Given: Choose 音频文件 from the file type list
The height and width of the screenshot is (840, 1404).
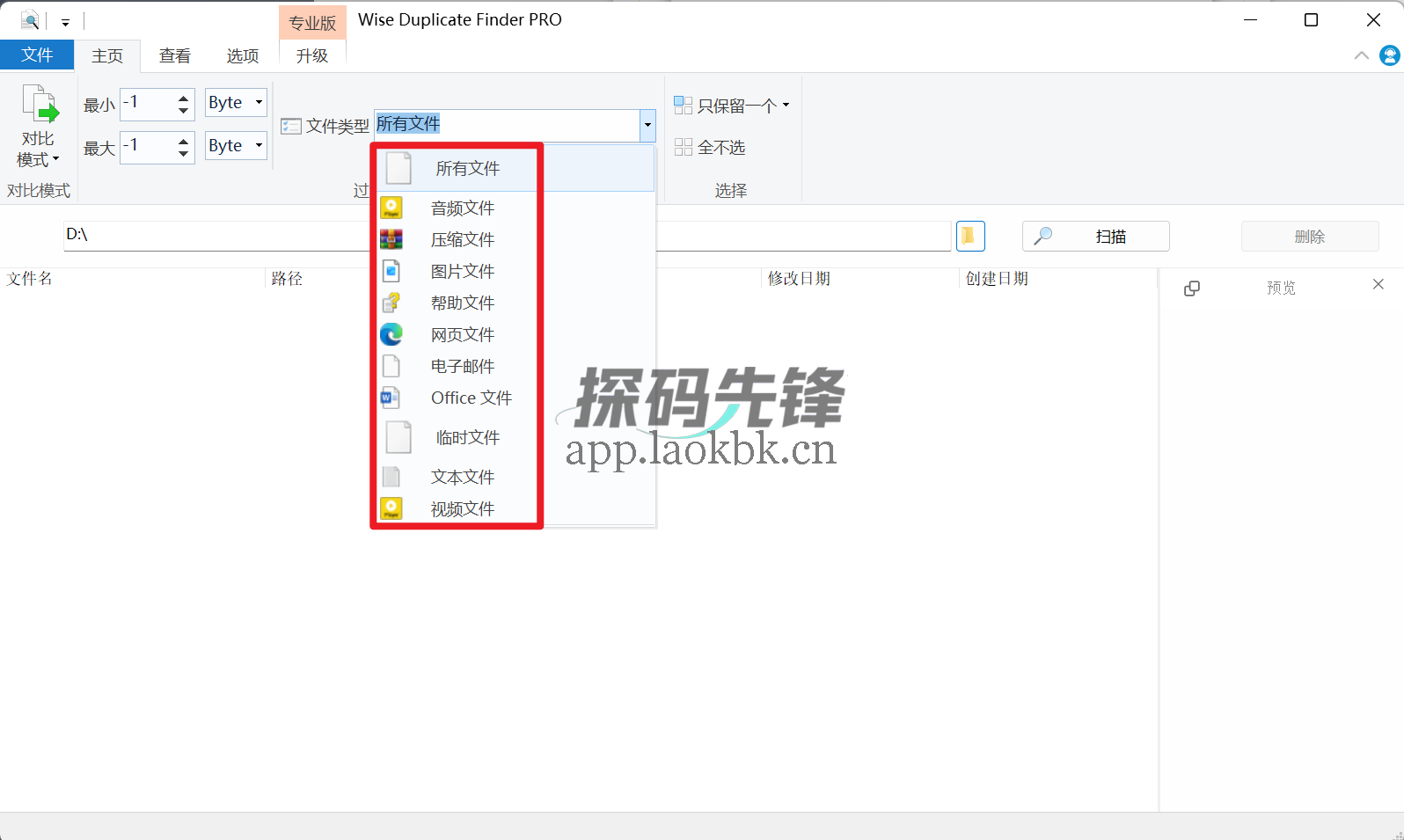Looking at the screenshot, I should click(516, 208).
